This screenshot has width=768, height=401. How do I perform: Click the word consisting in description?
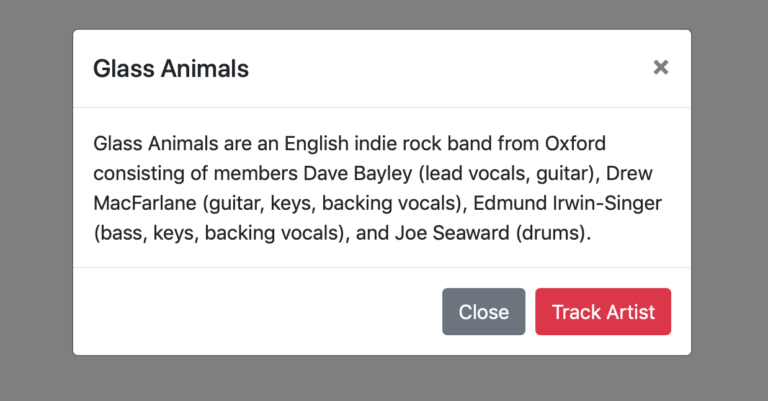[139, 174]
